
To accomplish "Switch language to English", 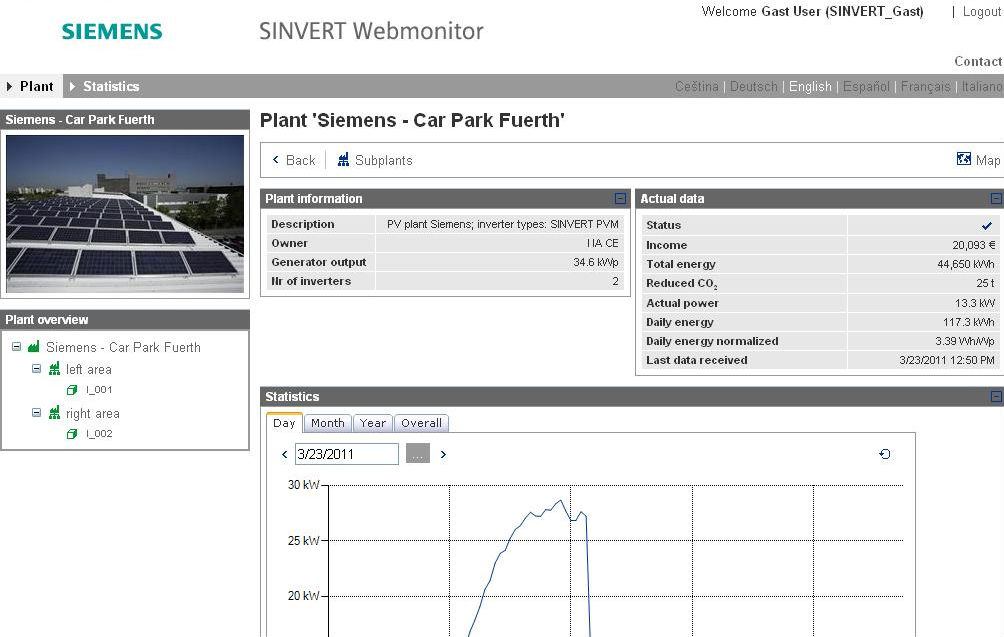I will click(x=810, y=86).
